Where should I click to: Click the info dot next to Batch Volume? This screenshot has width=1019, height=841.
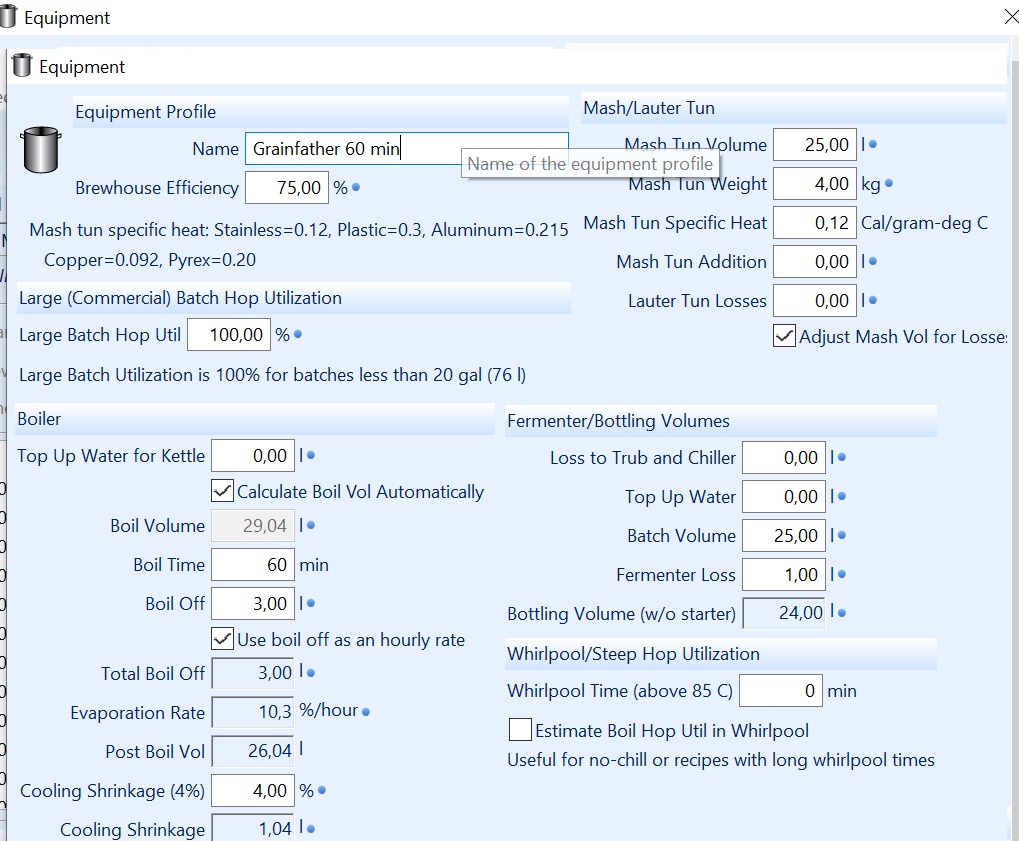pyautogui.click(x=841, y=536)
